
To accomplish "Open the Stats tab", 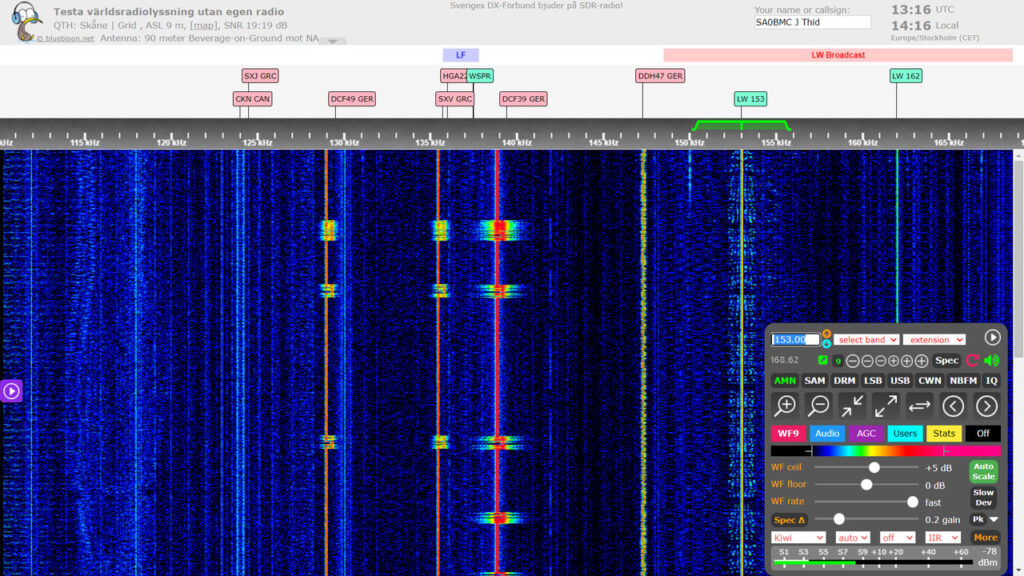I will coord(944,433).
